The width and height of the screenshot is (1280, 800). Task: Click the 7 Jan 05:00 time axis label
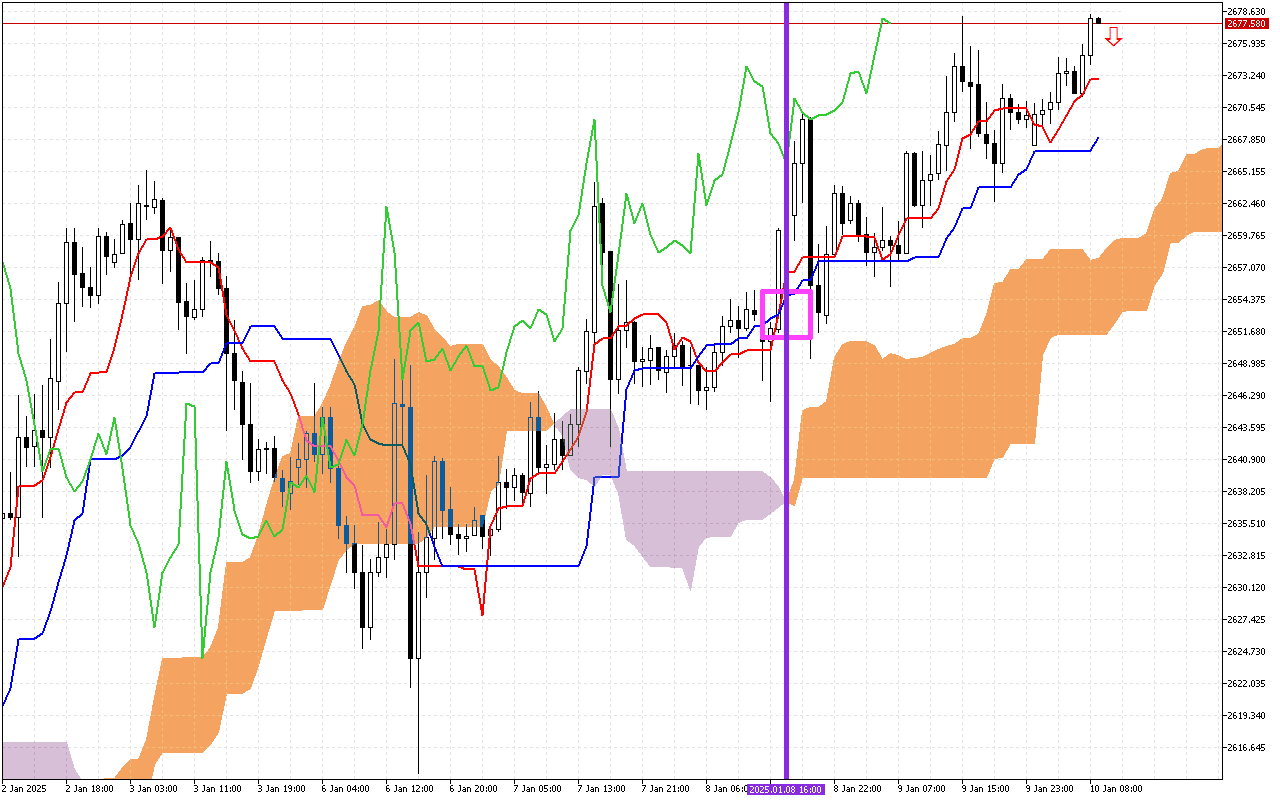point(540,789)
